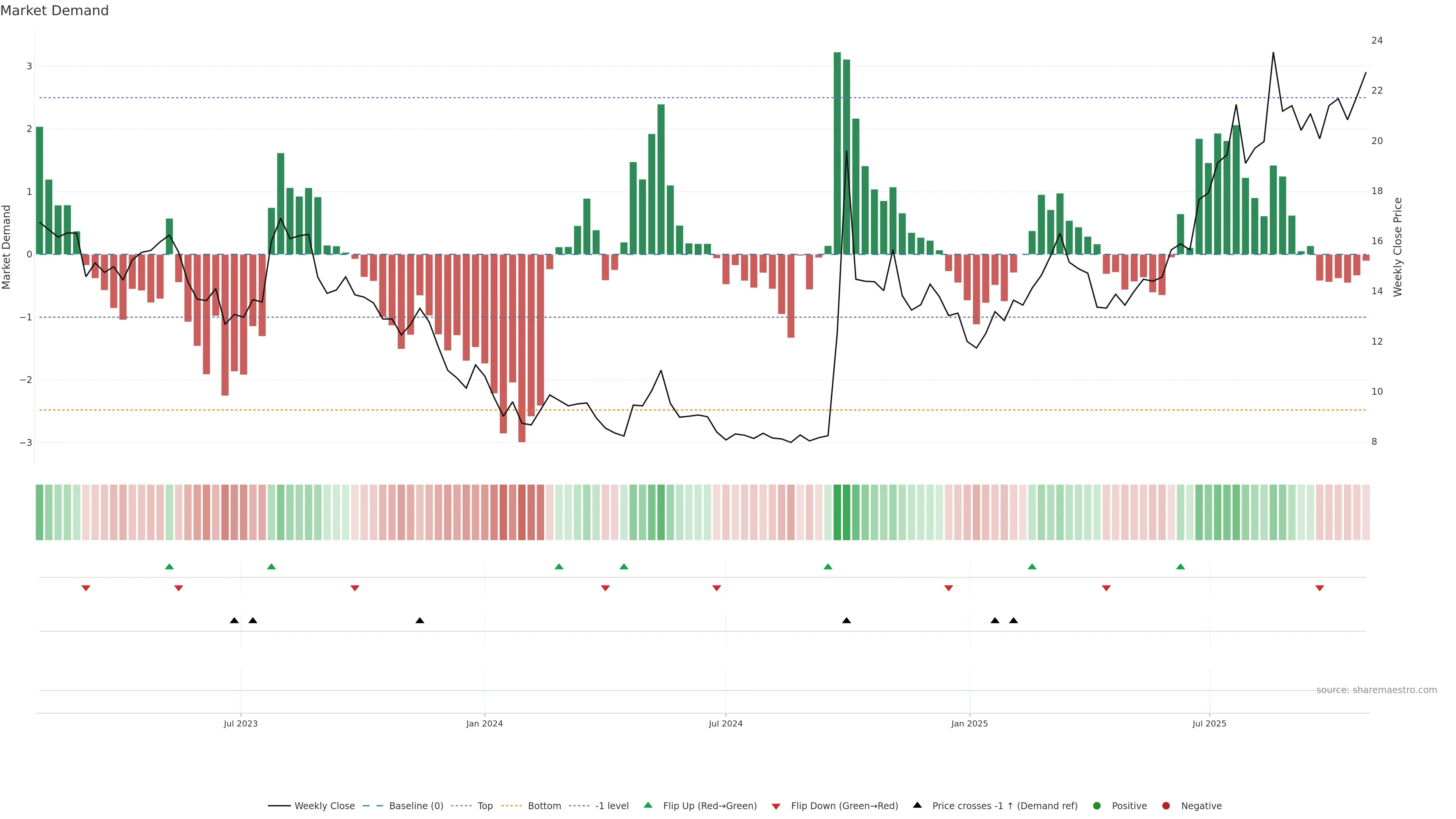The width and height of the screenshot is (1456, 819).
Task: Select the leftmost black price-cross triangle marker
Action: click(234, 621)
